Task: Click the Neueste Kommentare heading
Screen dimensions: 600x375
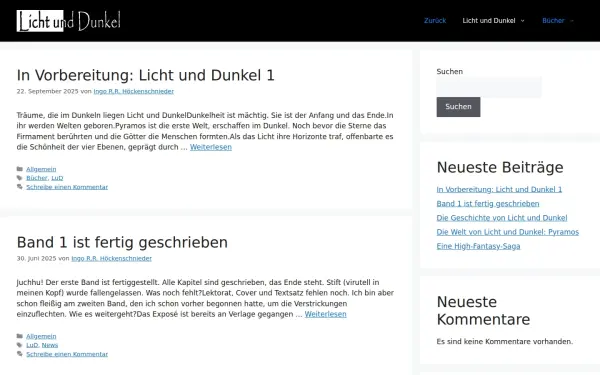Action: (483, 310)
